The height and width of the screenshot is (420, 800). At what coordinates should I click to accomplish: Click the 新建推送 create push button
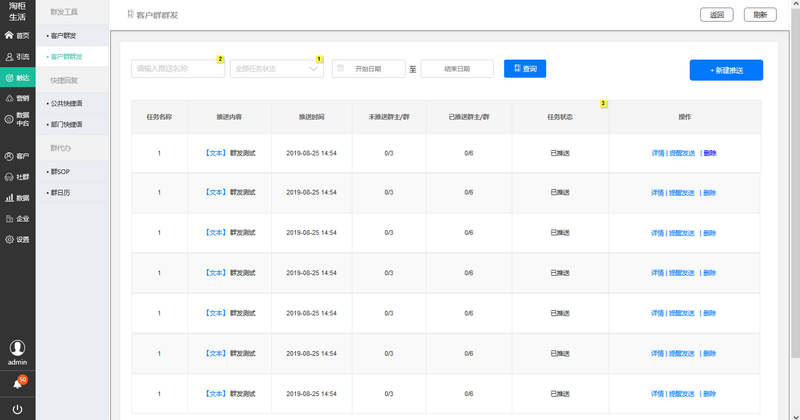coord(726,70)
